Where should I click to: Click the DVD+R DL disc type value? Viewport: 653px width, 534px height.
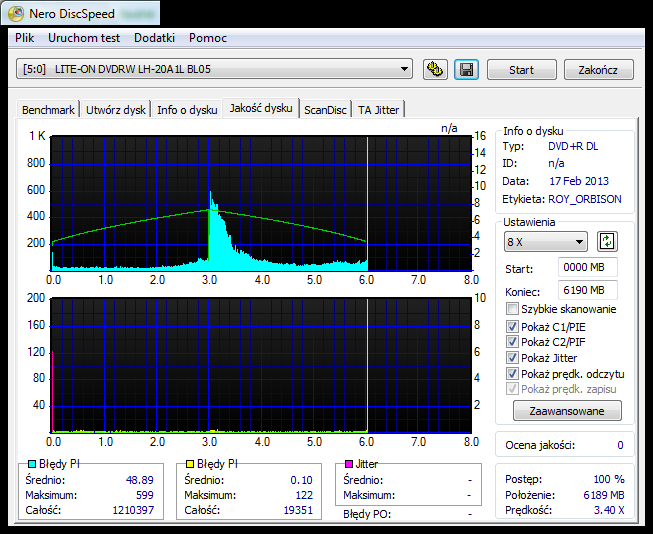coord(573,146)
